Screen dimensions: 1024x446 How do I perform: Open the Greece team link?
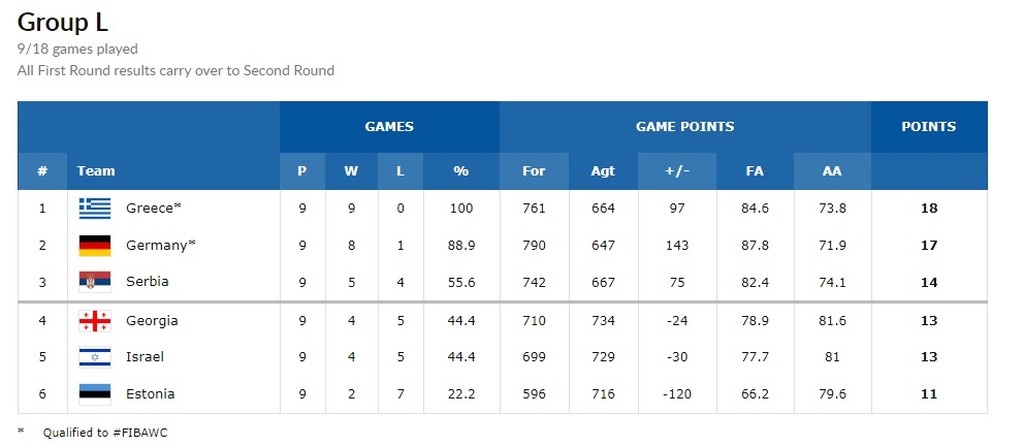pos(153,208)
